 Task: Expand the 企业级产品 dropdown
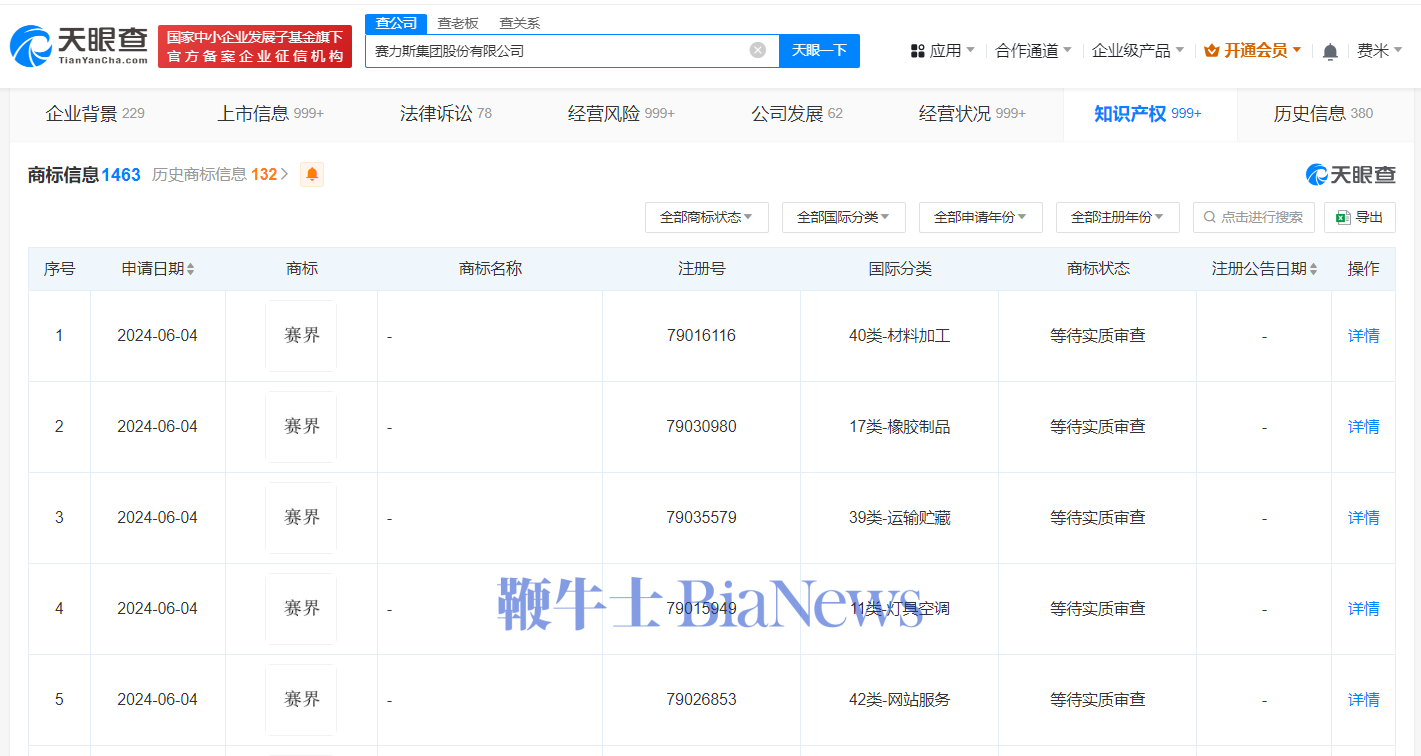pos(1137,51)
